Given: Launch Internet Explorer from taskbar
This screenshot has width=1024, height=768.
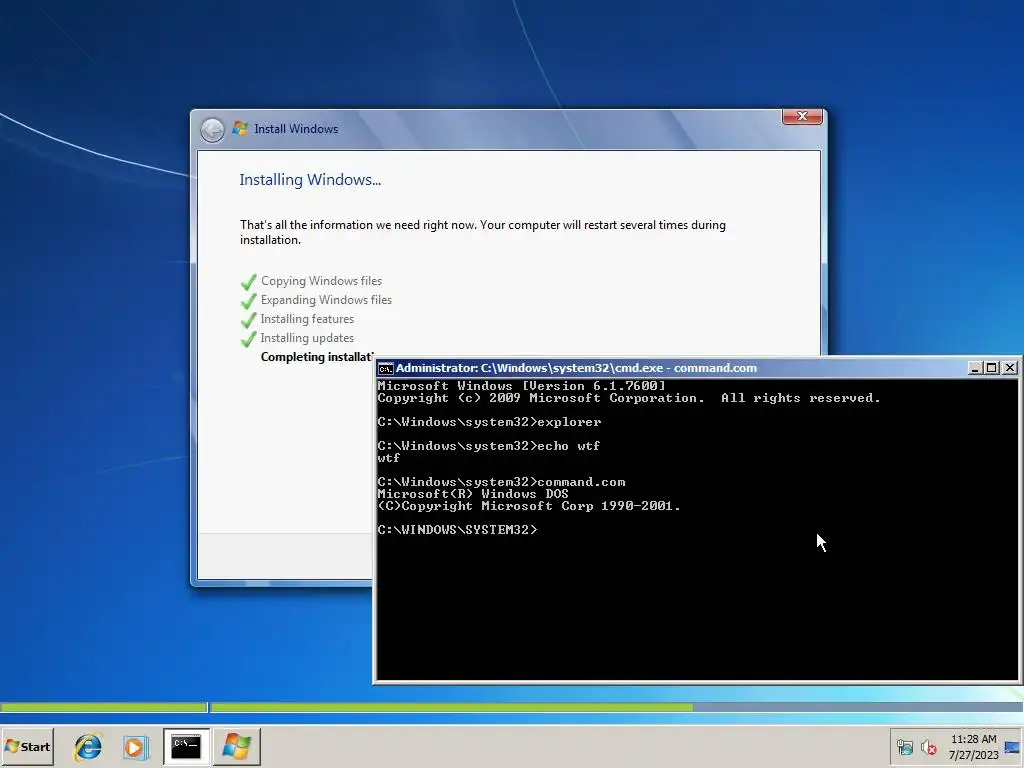Looking at the screenshot, I should (88, 746).
